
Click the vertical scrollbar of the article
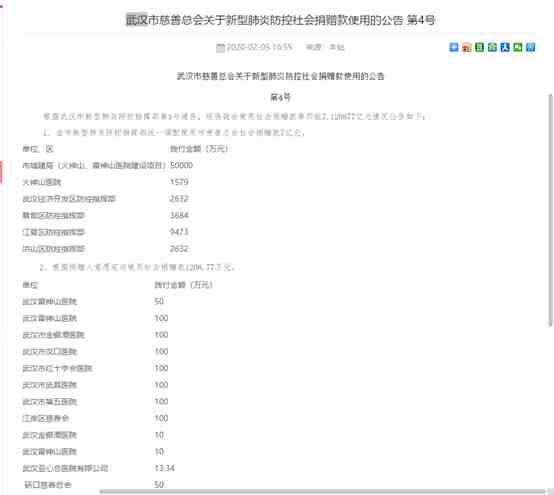[550, 210]
